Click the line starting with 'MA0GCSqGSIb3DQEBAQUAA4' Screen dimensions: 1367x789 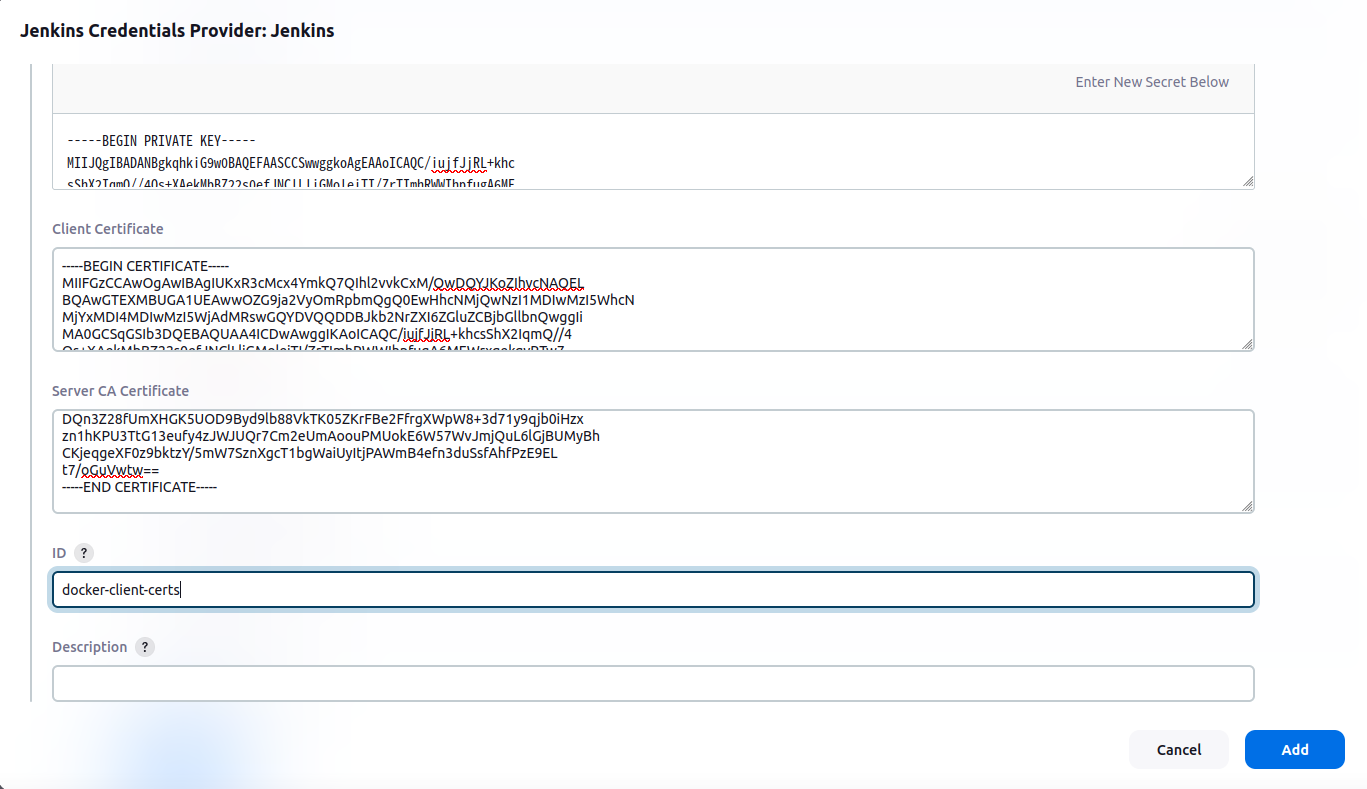(317, 334)
